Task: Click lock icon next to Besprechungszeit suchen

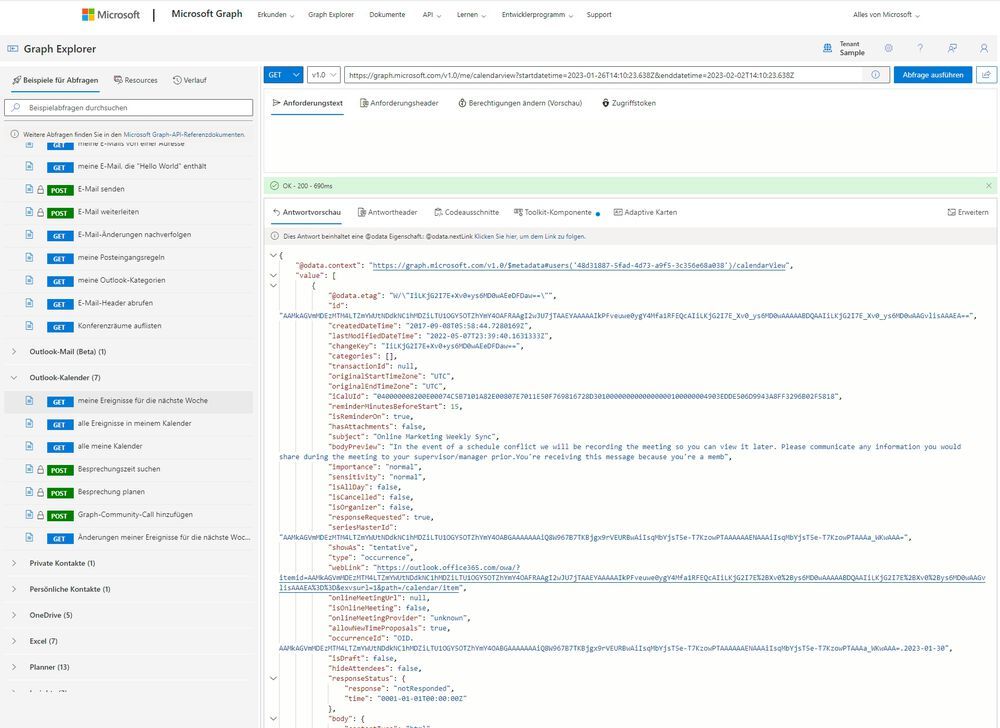Action: [x=40, y=470]
